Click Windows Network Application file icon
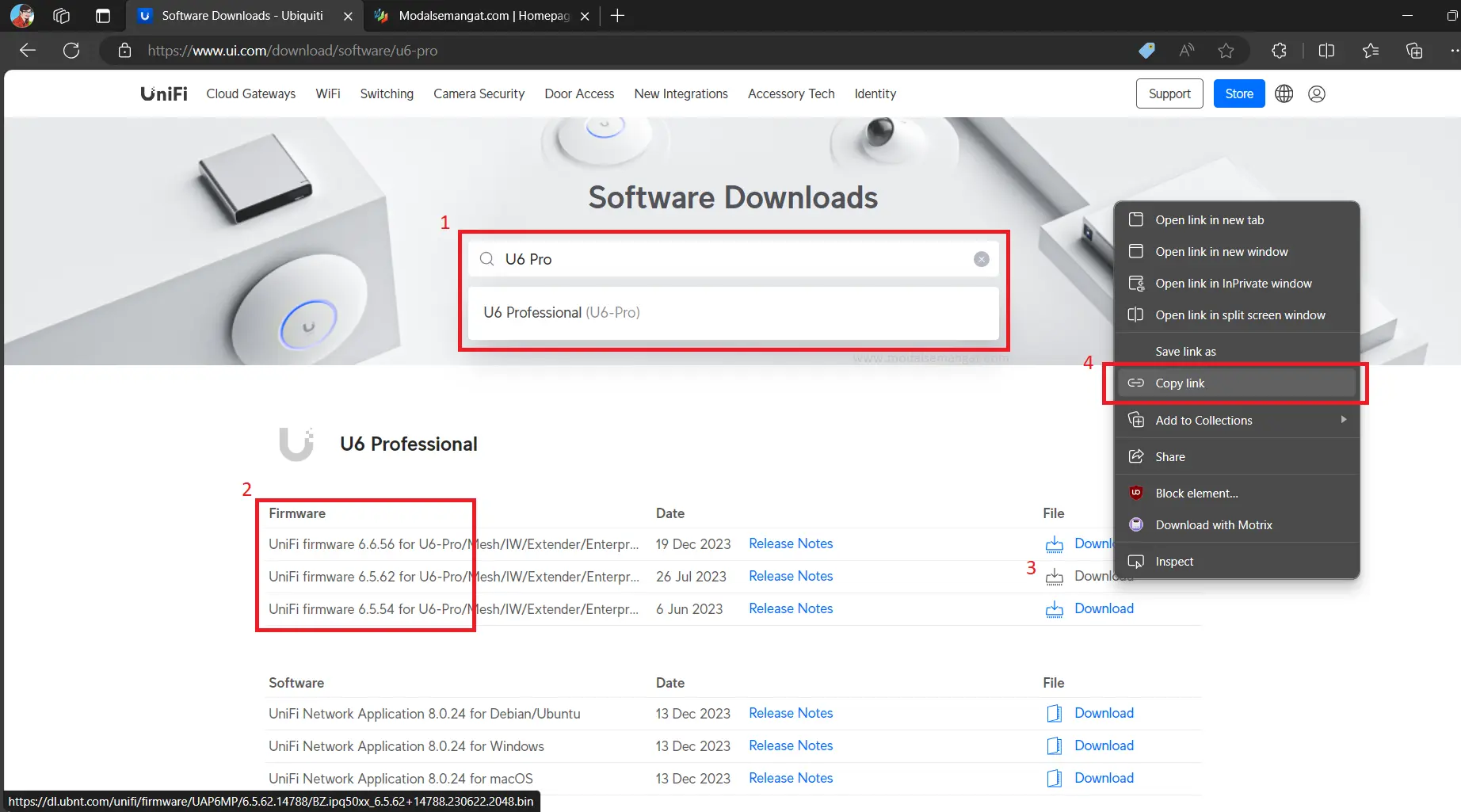This screenshot has height=812, width=1461. pyautogui.click(x=1054, y=745)
